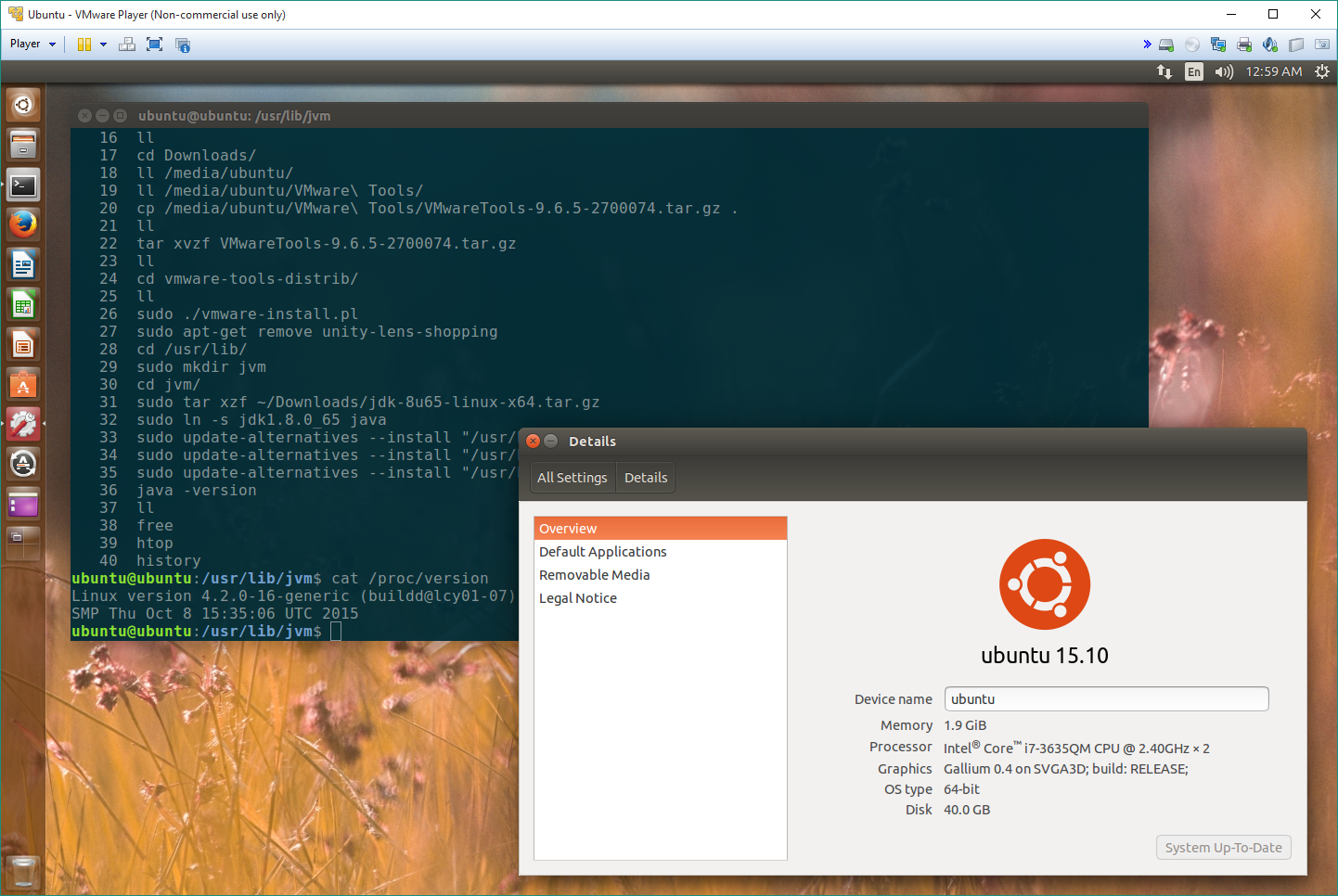Image resolution: width=1338 pixels, height=896 pixels.
Task: Click the VMware sound card icon
Action: (x=1270, y=45)
